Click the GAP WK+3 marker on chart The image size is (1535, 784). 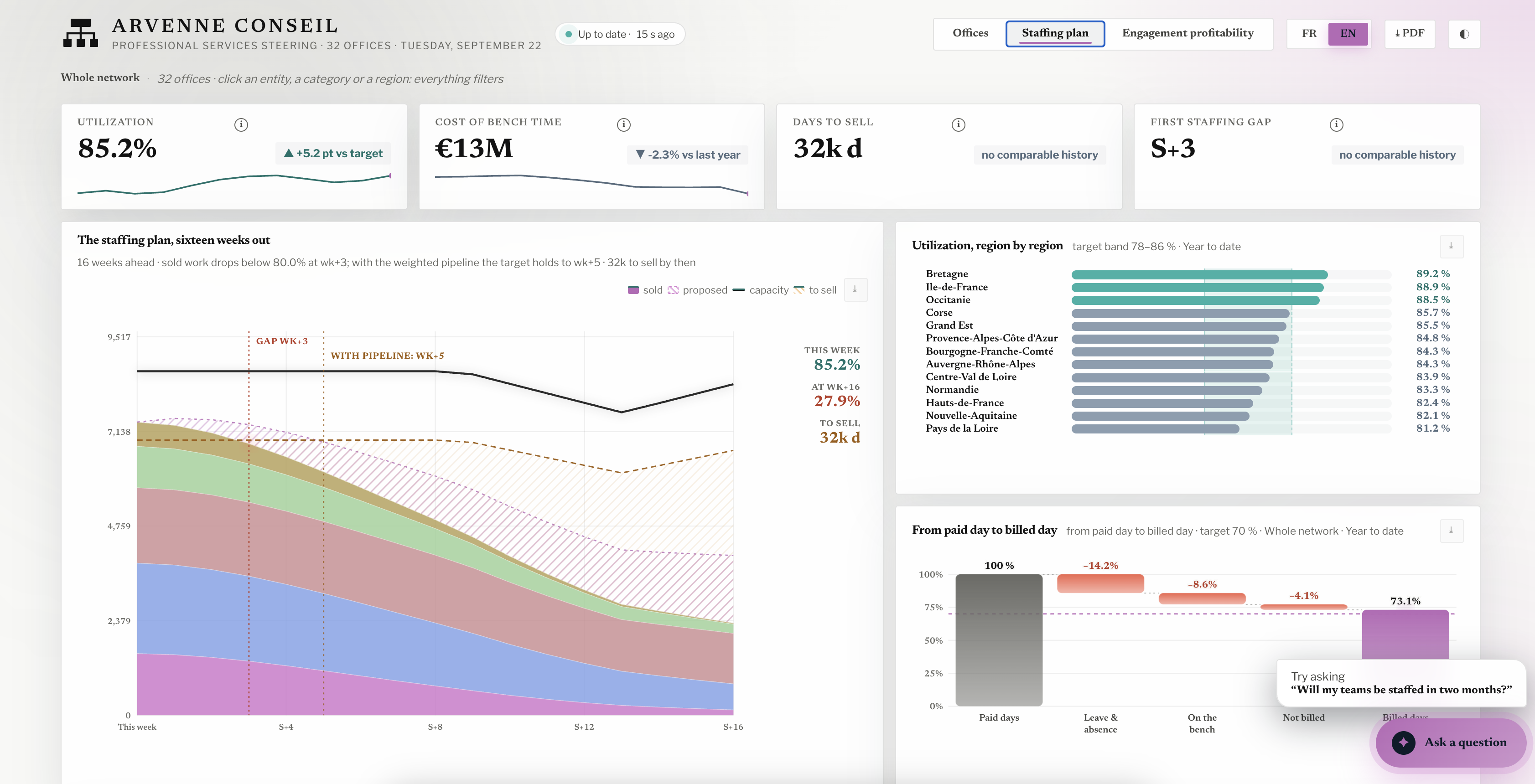[x=282, y=341]
